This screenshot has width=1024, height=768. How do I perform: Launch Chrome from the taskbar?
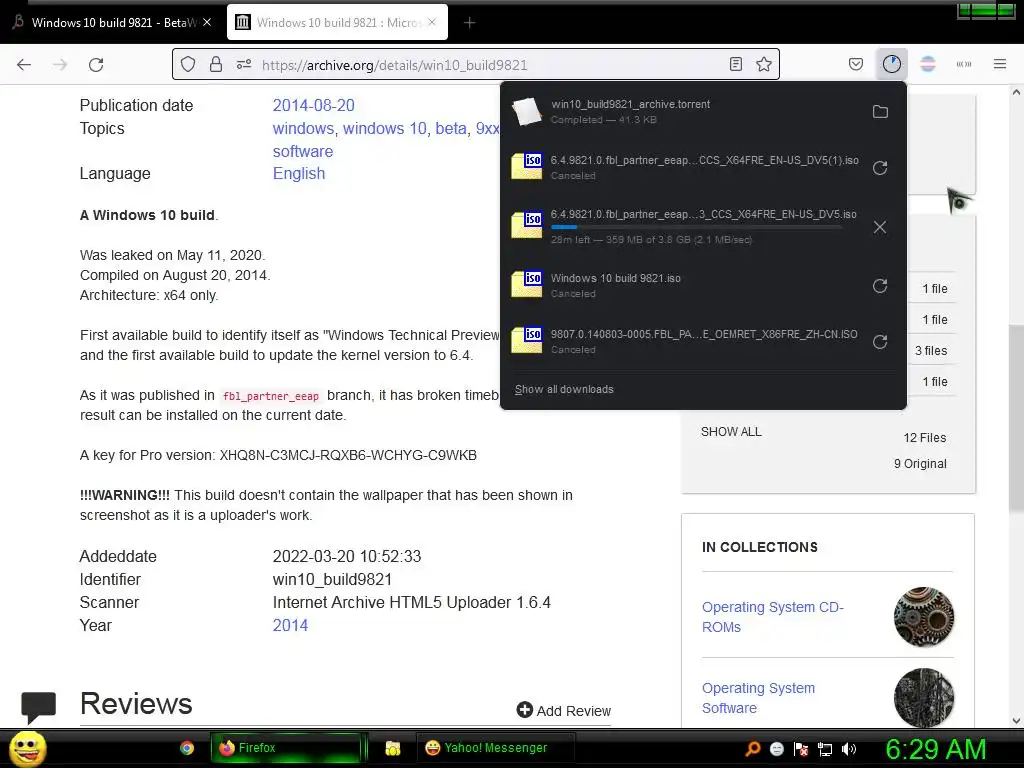(187, 748)
